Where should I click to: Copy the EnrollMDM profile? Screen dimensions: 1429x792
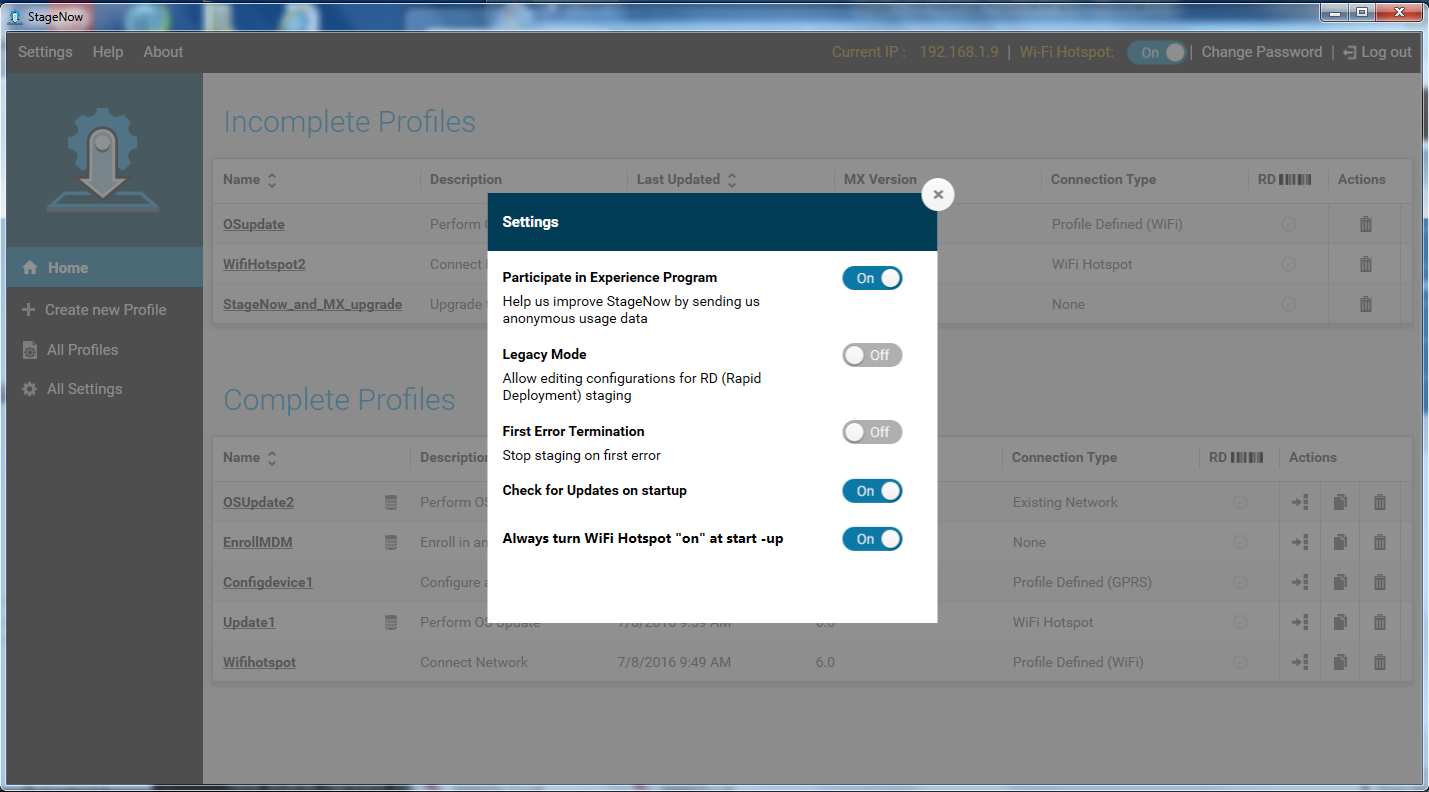1340,542
